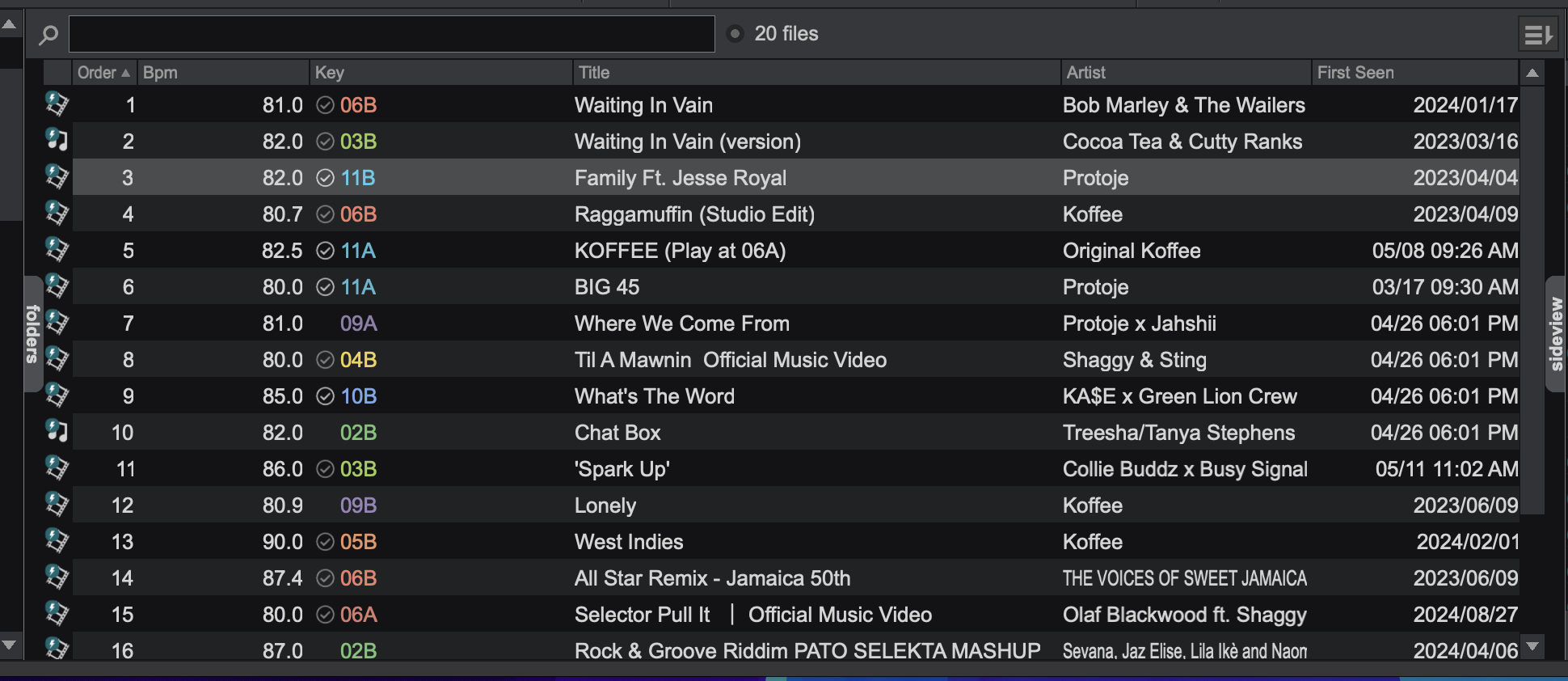Screen dimensions: 1568x681
Task: Click the file icon for Waiting In Vain (version)
Action: [x=57, y=140]
